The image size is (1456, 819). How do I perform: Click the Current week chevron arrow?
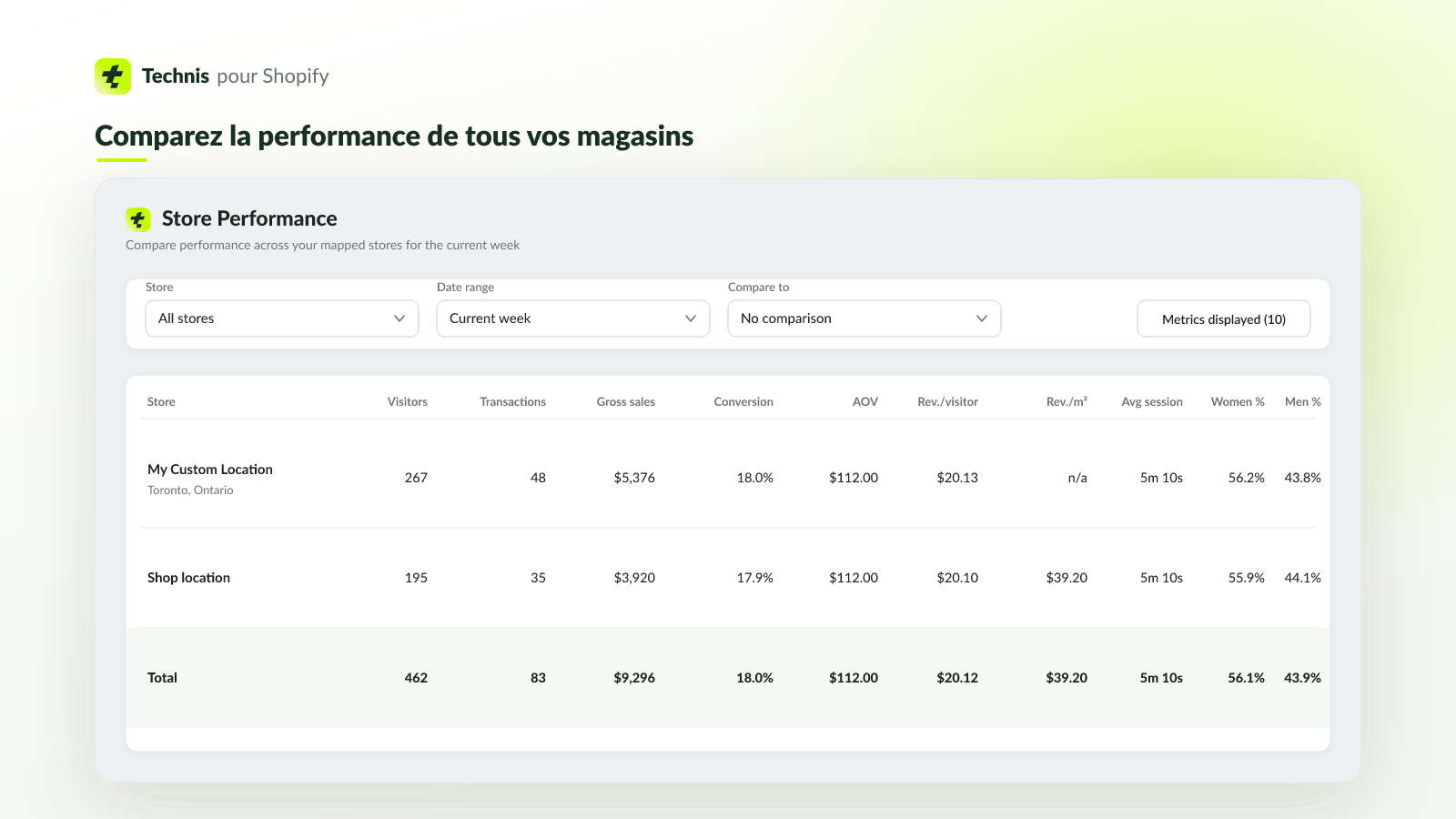pyautogui.click(x=691, y=318)
